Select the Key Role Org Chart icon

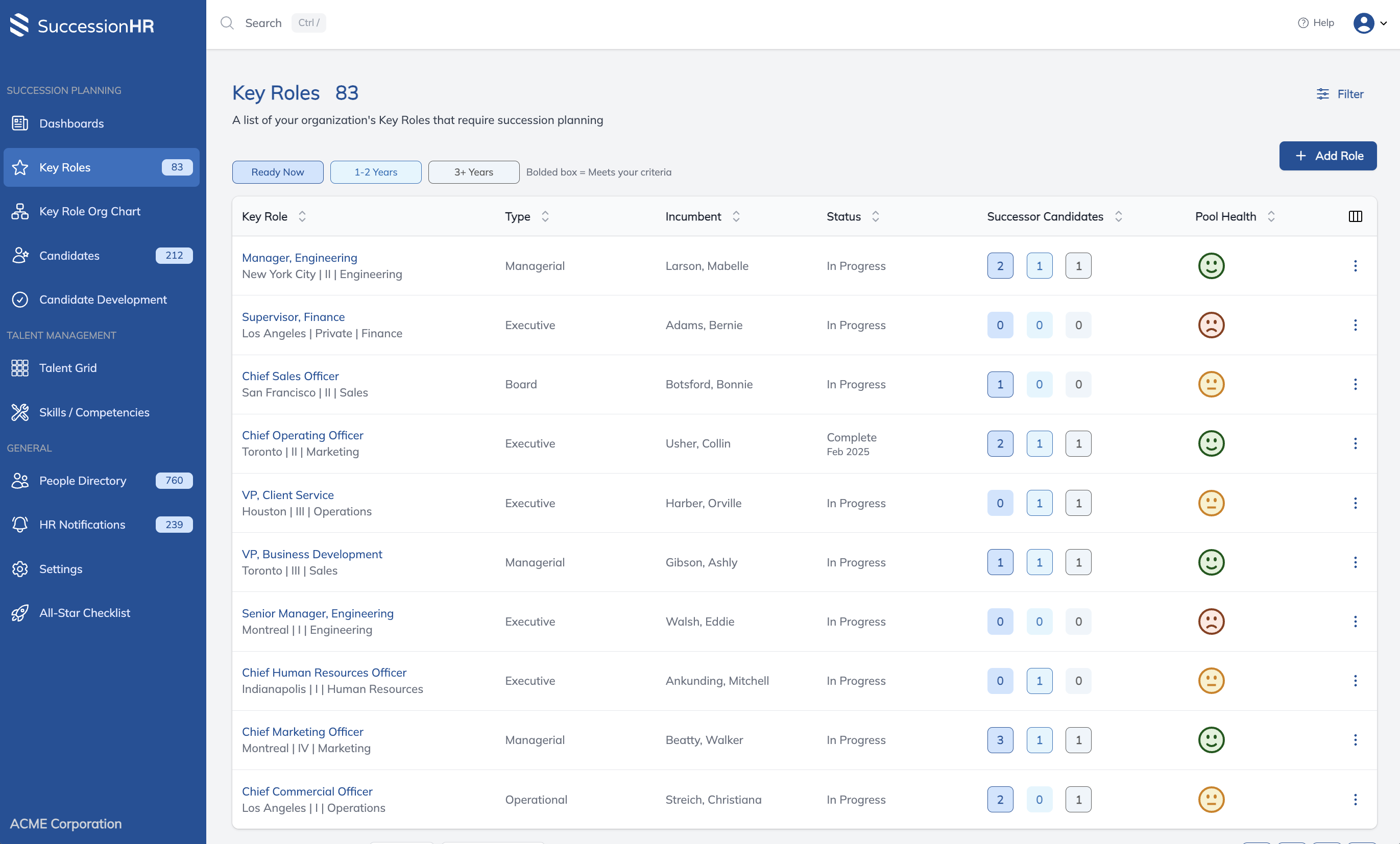pos(20,211)
